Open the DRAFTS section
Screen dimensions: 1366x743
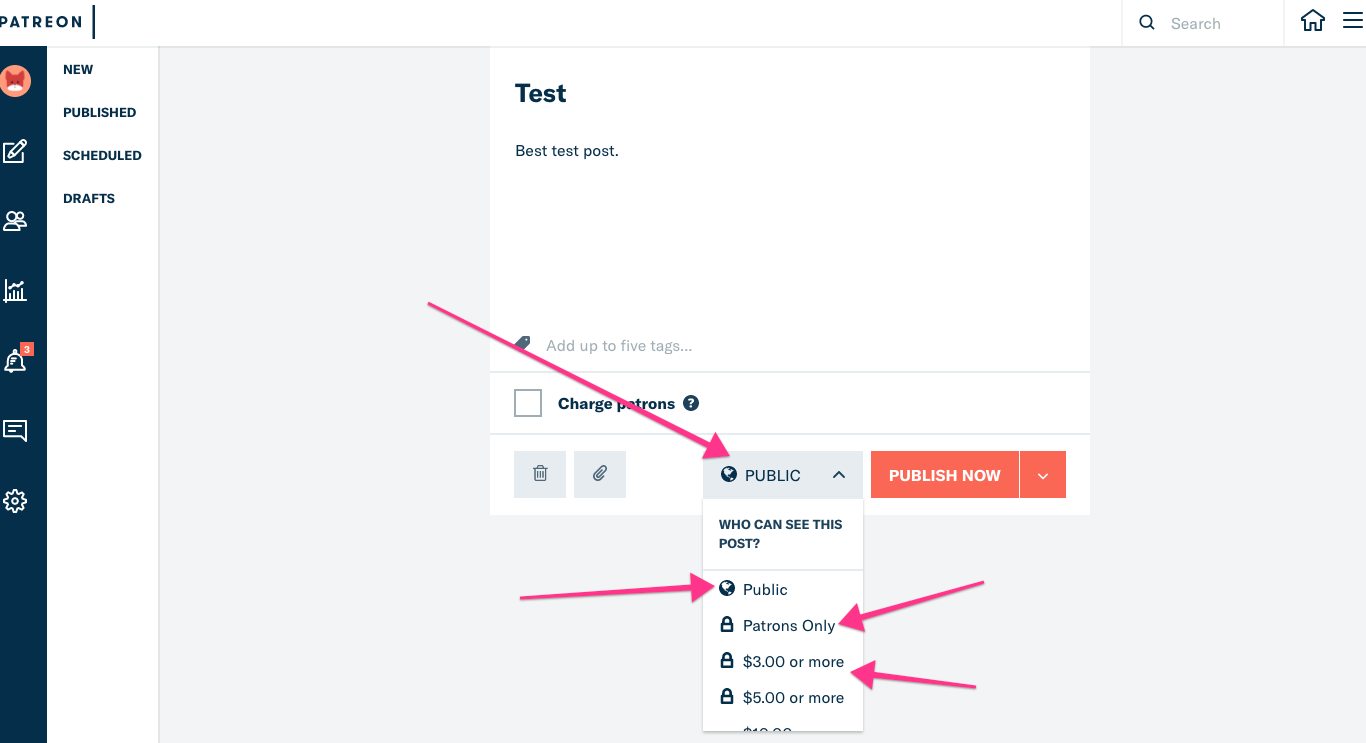pos(89,198)
